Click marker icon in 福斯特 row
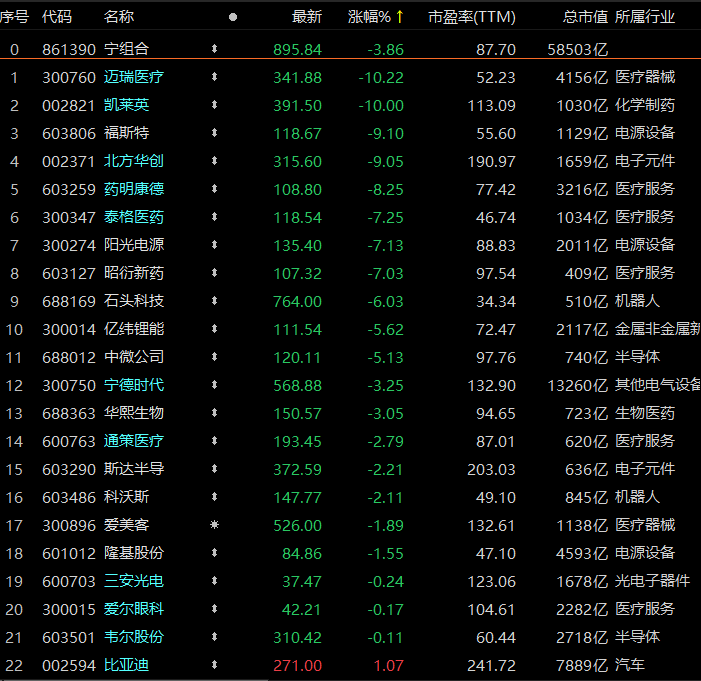The height and width of the screenshot is (681, 701). click(x=215, y=133)
